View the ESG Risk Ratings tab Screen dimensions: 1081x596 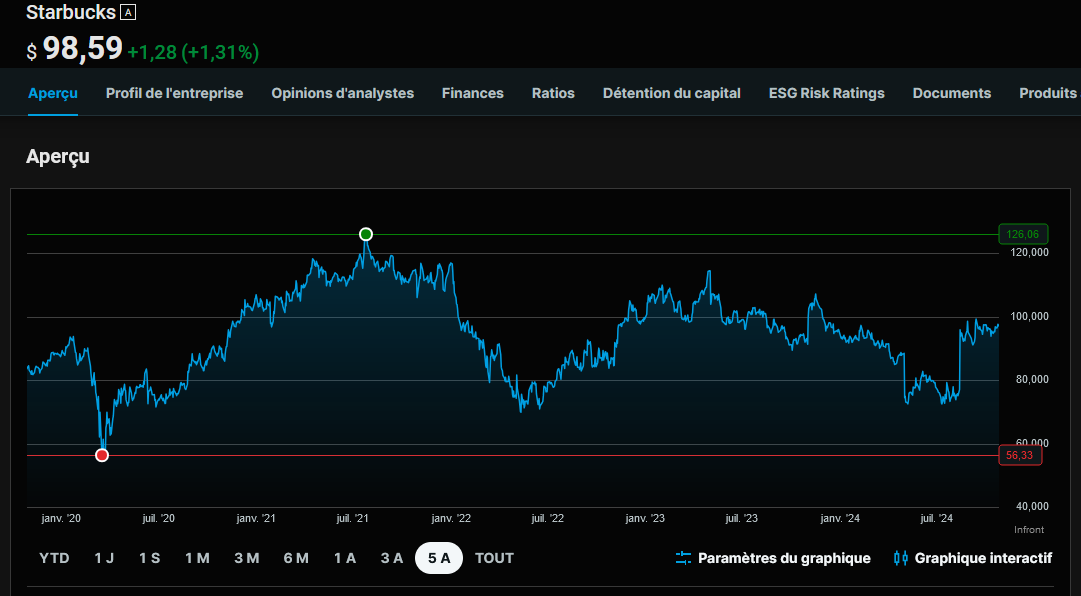click(827, 93)
